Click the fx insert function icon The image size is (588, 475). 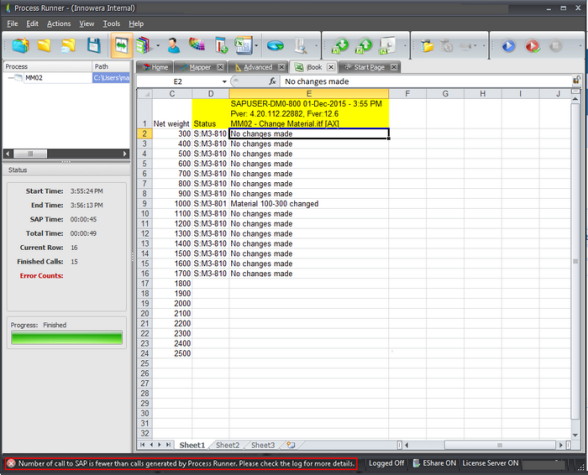click(x=273, y=81)
